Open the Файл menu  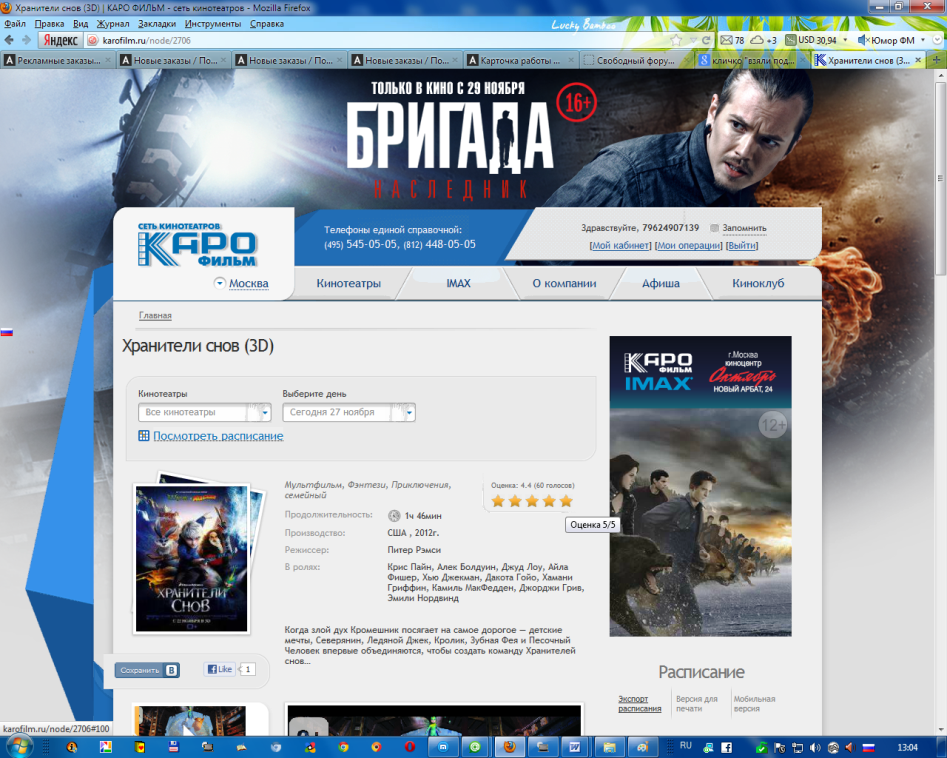click(x=14, y=24)
